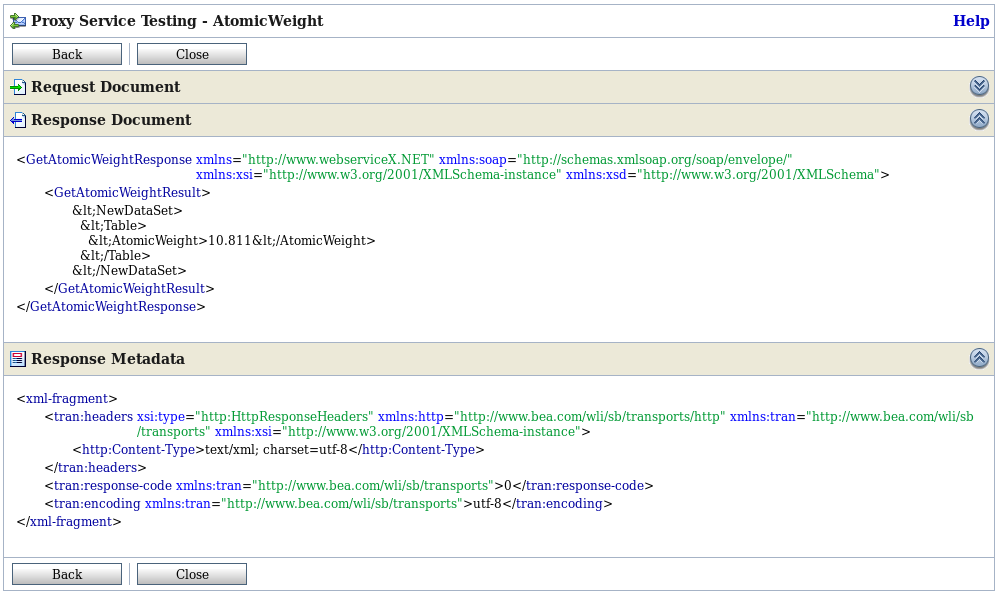Click the bottom Close button
The image size is (999, 597).
[x=192, y=574]
